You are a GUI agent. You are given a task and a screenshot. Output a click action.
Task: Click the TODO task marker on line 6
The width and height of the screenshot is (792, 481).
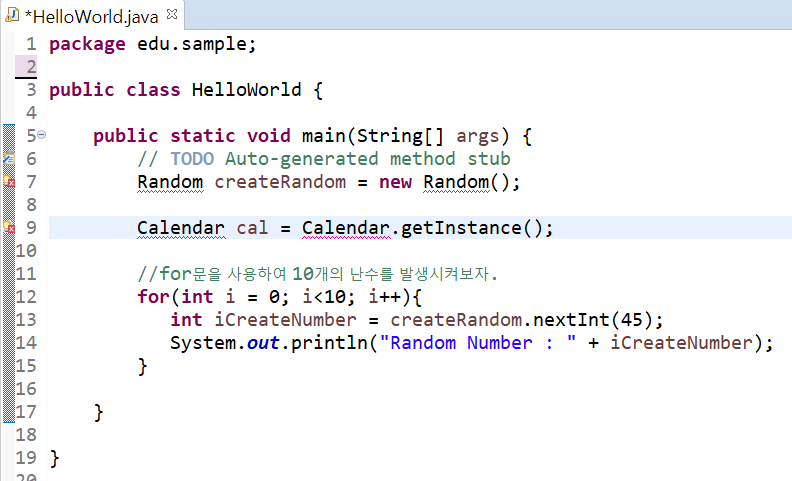(x=8, y=159)
